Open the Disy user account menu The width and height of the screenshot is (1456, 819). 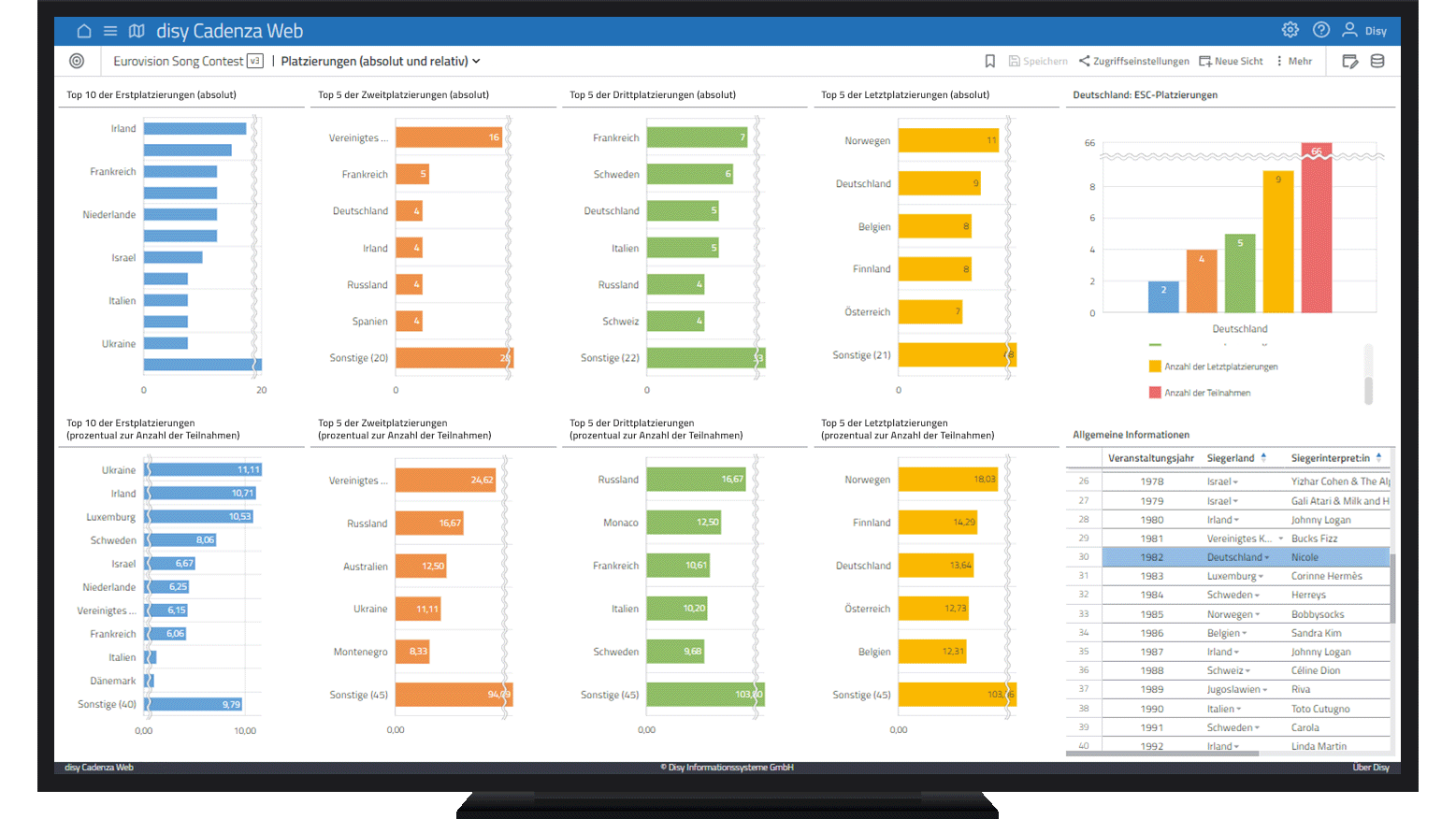point(1364,30)
